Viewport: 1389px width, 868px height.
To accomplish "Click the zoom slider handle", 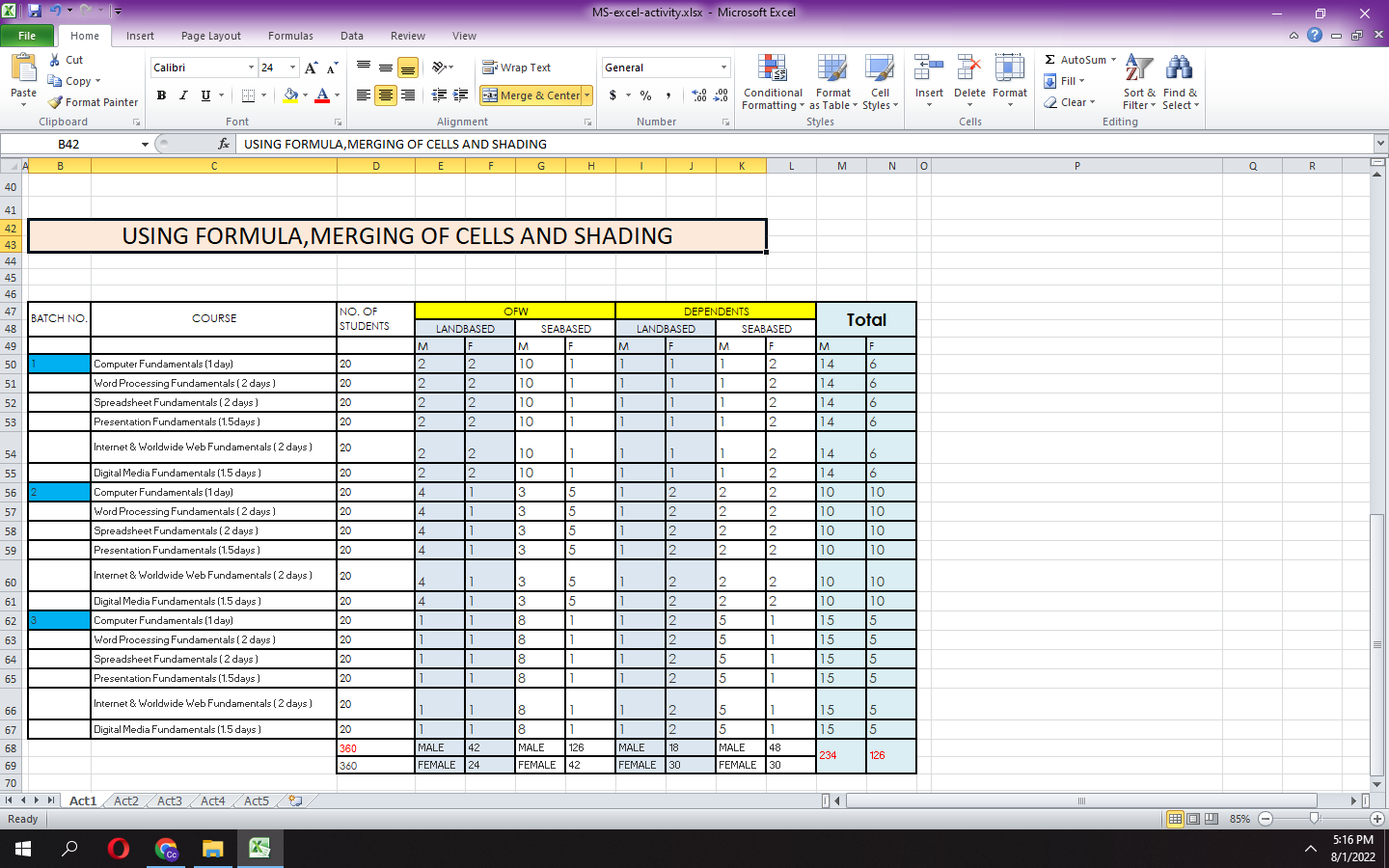I will pos(1314,818).
